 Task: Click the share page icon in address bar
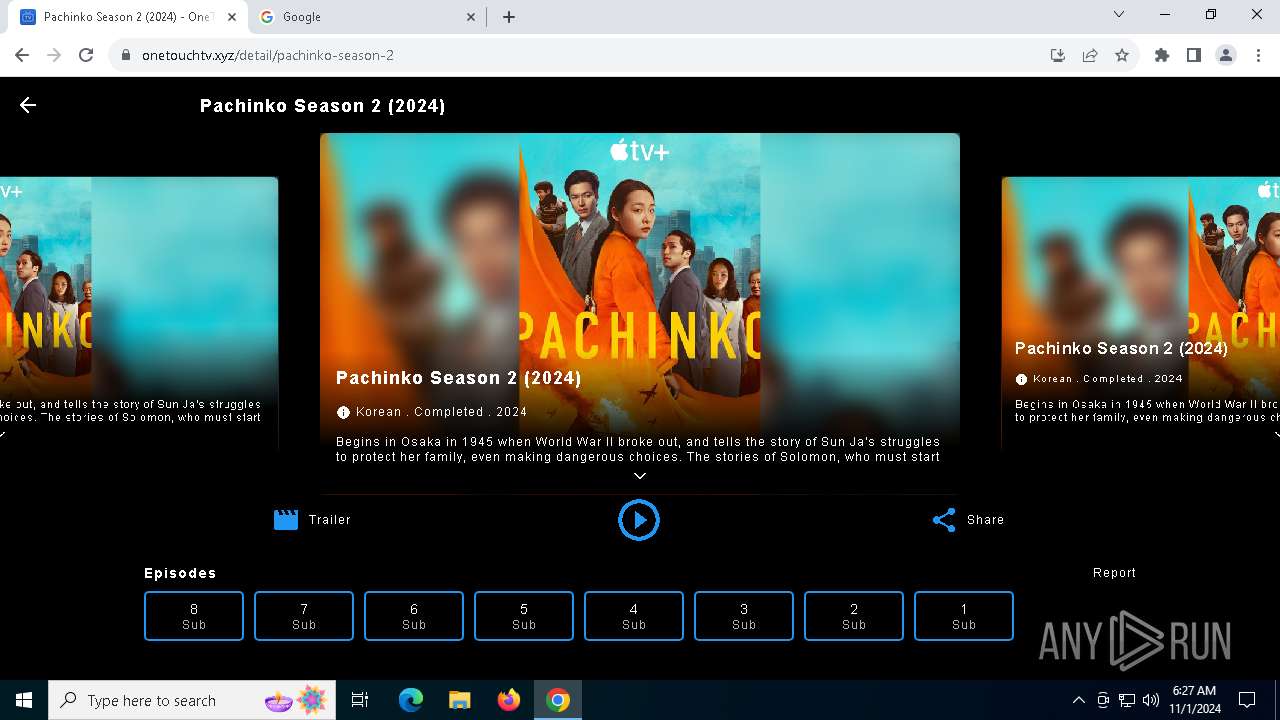[x=1090, y=55]
